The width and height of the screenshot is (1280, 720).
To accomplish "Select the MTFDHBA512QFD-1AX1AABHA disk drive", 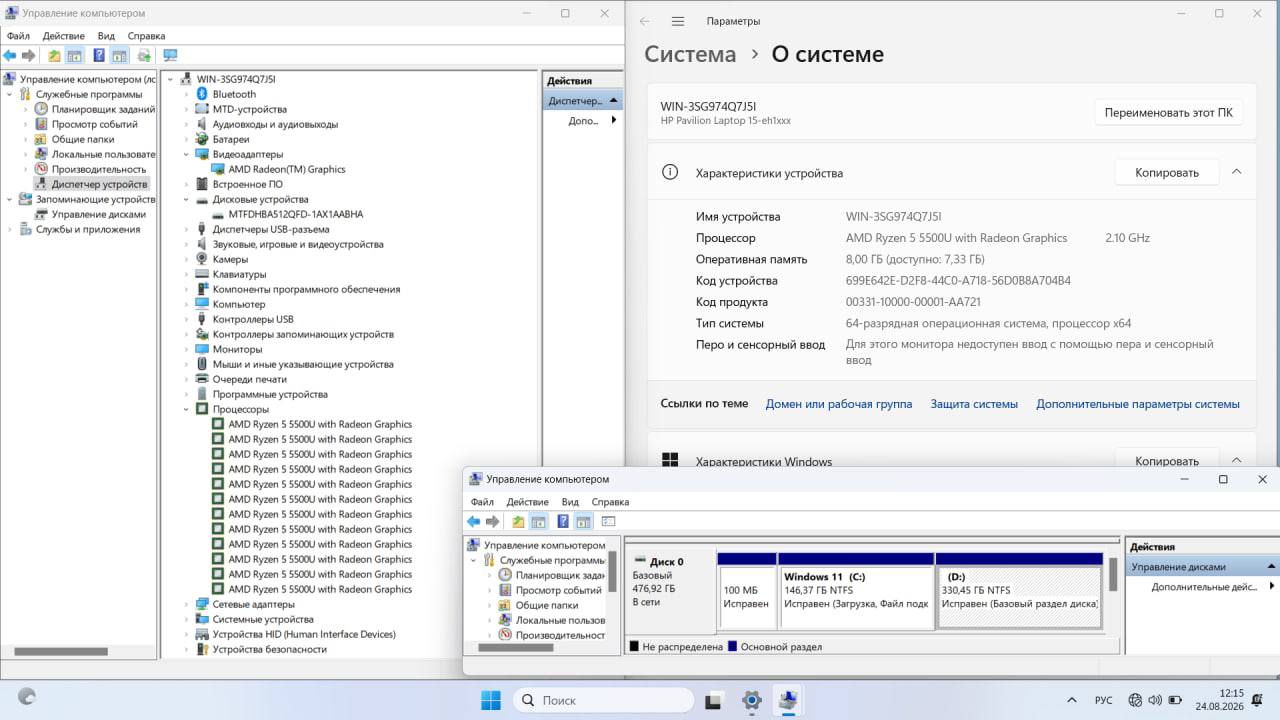I will [x=296, y=214].
